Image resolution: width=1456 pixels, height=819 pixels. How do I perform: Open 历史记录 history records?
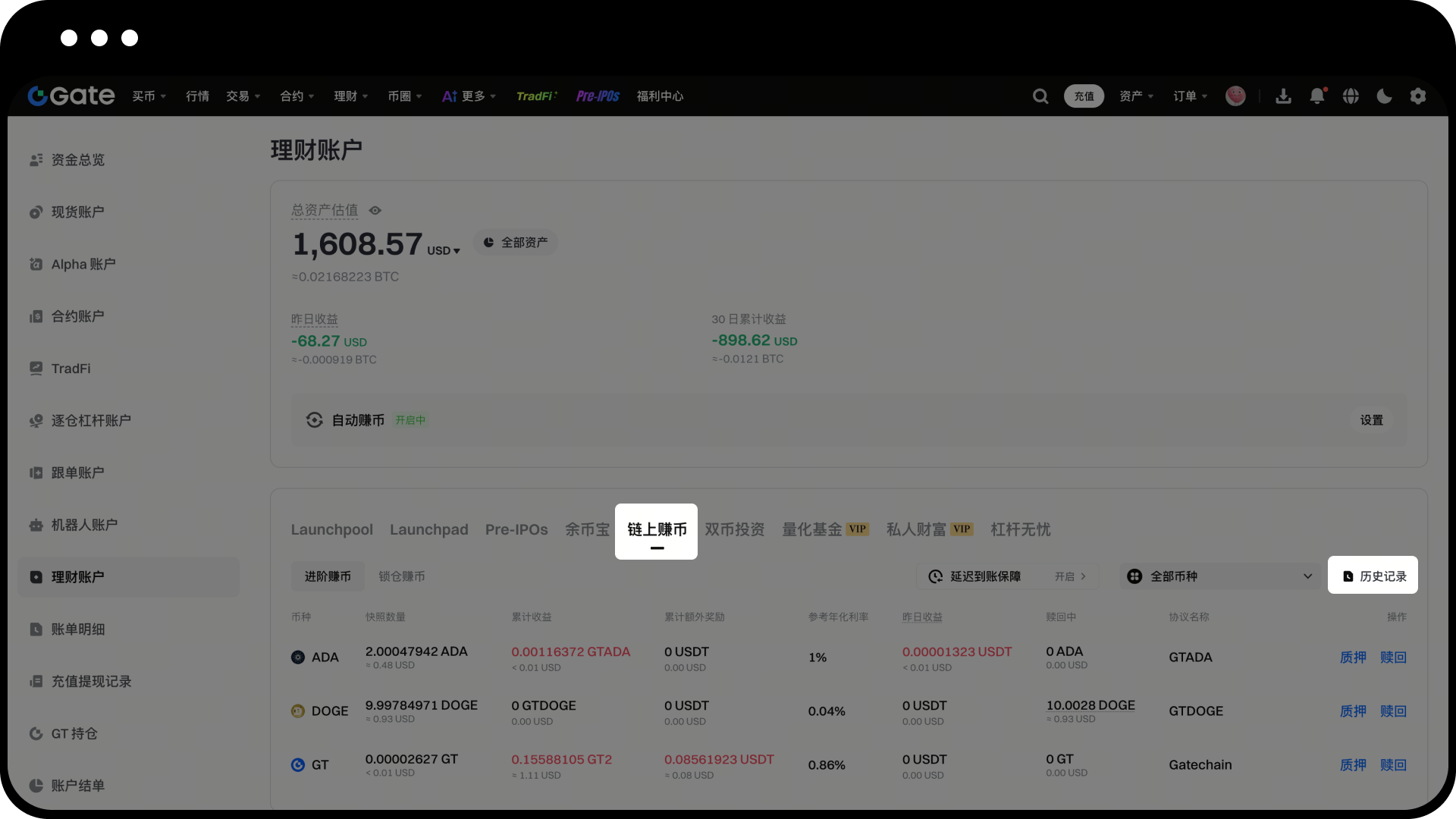click(x=1373, y=576)
